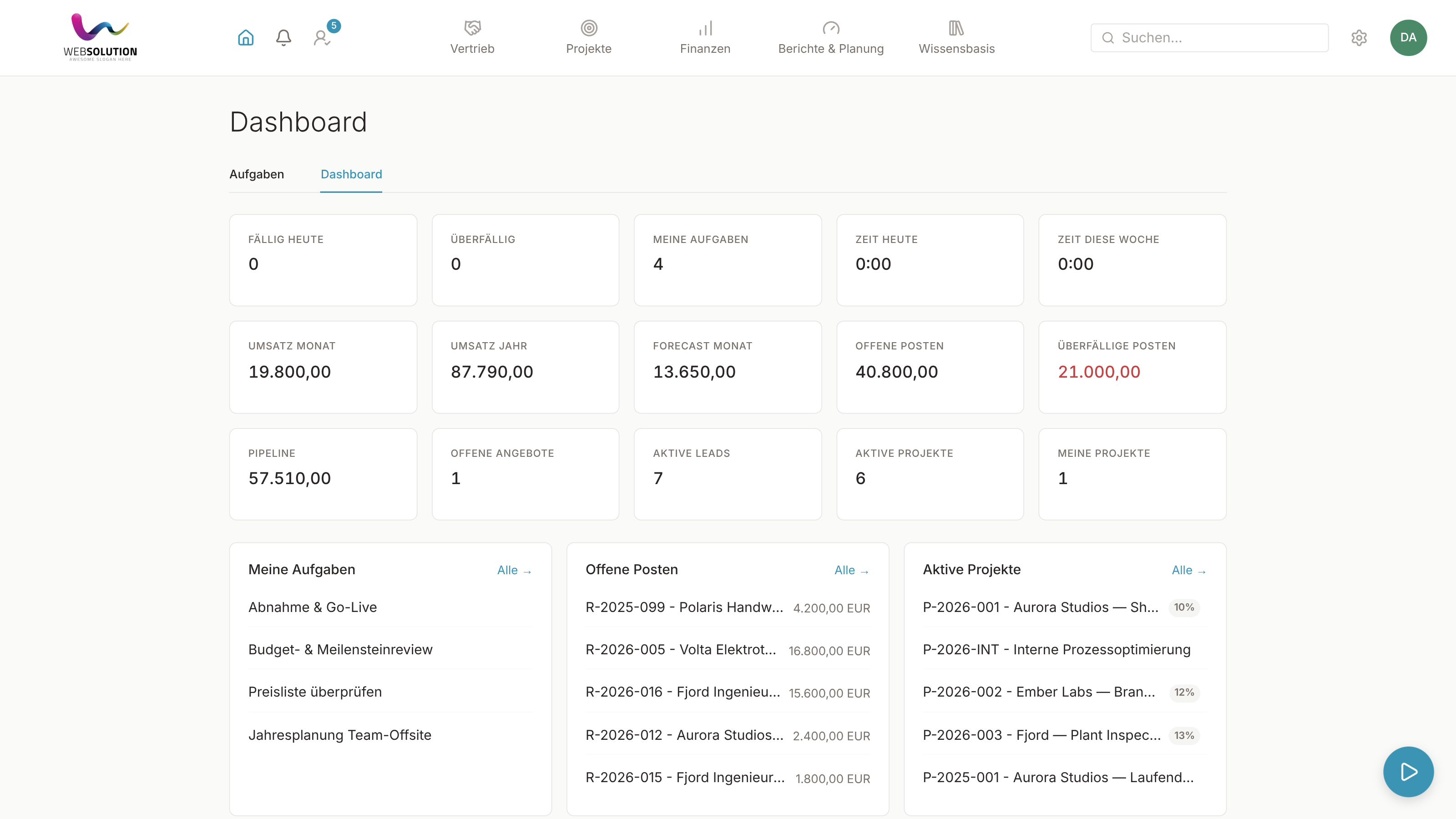This screenshot has width=1456, height=819.
Task: Open the DA user avatar menu
Action: coord(1408,38)
